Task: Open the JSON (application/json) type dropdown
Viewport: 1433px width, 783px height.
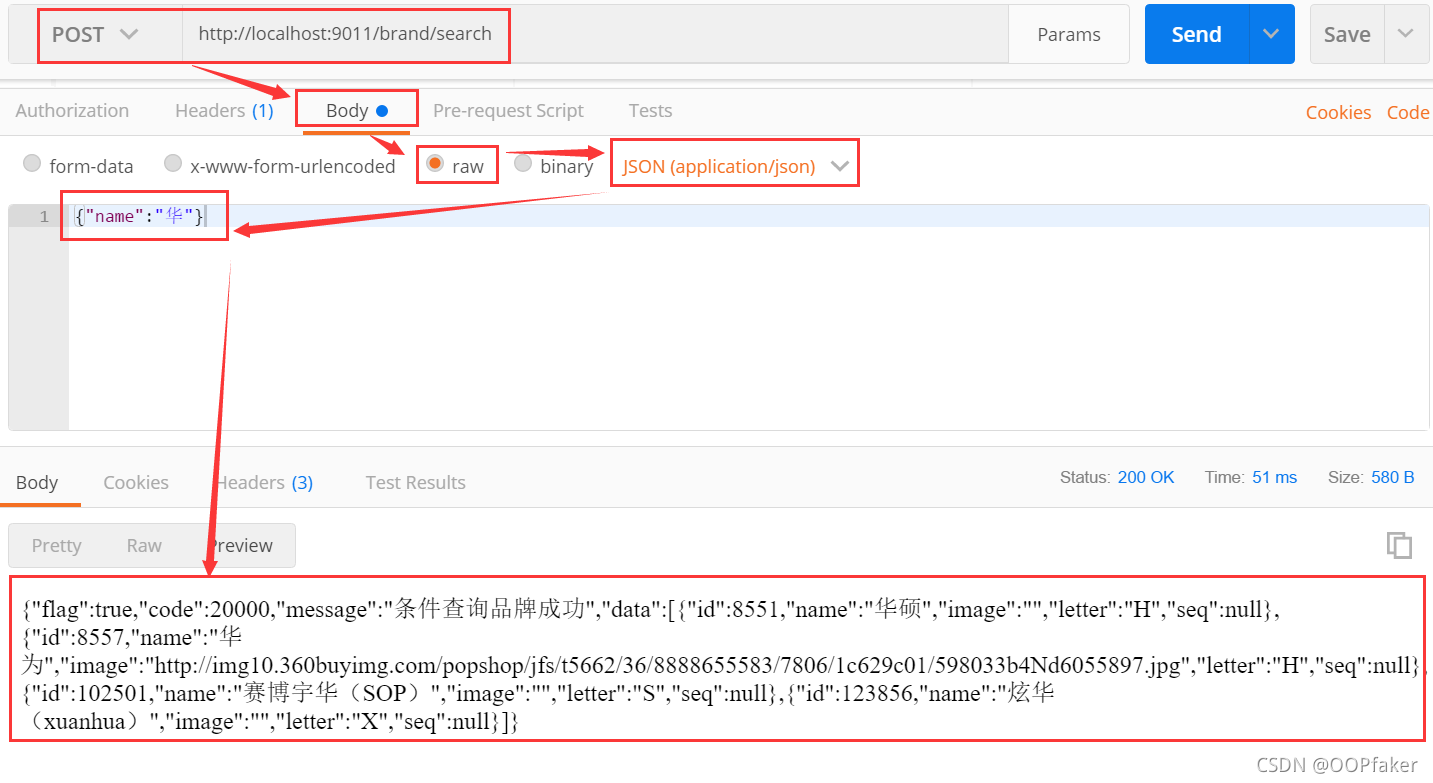Action: (x=735, y=167)
